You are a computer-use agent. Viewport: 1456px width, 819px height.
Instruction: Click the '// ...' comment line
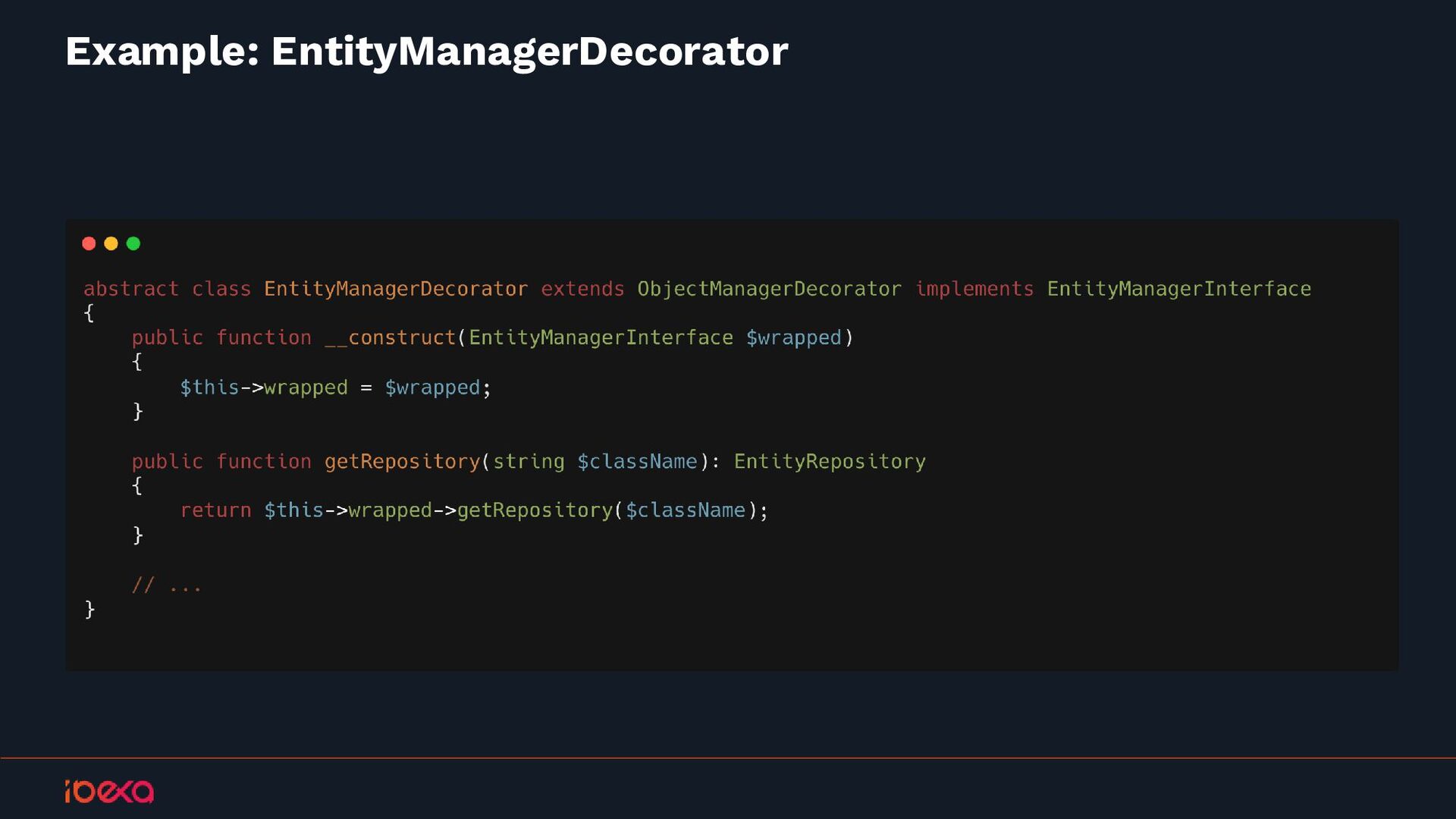tap(166, 585)
